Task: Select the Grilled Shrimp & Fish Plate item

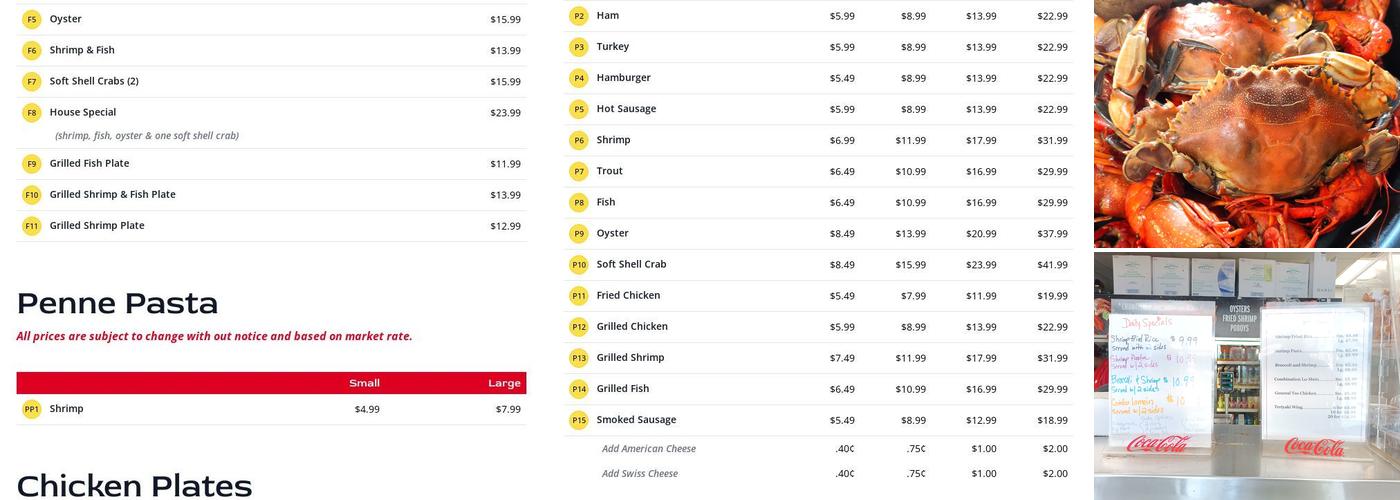Action: 112,194
